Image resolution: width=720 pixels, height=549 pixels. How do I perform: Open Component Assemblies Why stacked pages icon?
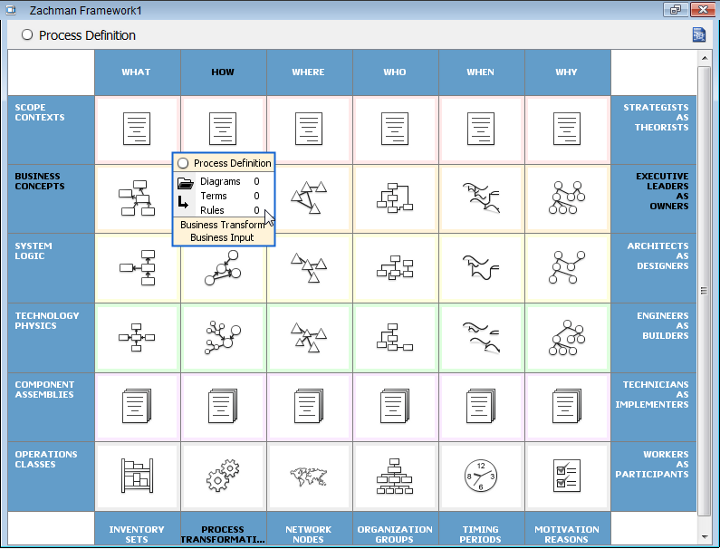[x=567, y=406]
